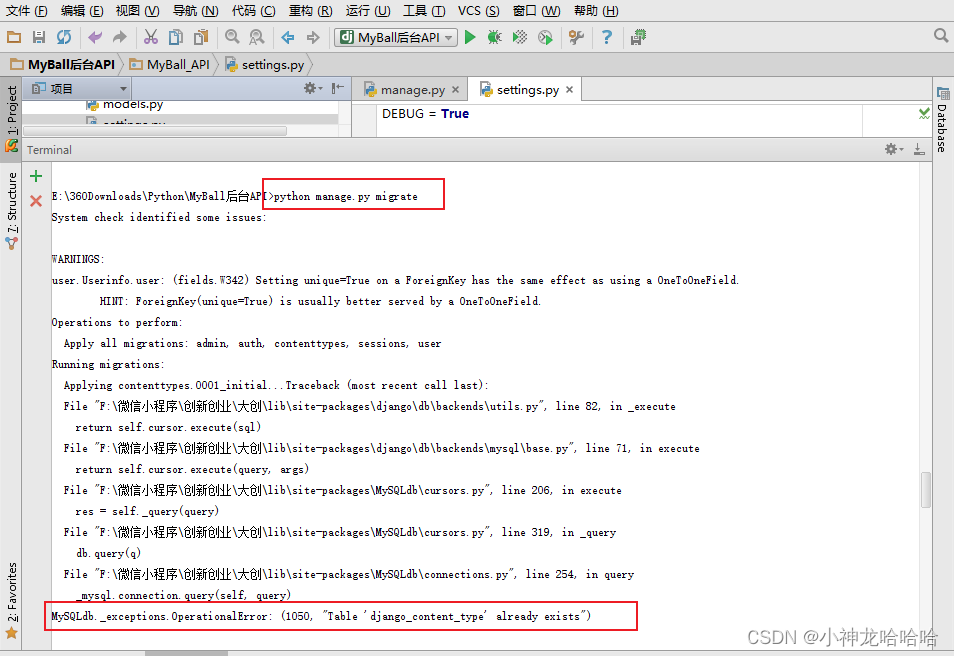This screenshot has height=656, width=954.
Task: Click the navigate Back arrow icon
Action: click(288, 38)
